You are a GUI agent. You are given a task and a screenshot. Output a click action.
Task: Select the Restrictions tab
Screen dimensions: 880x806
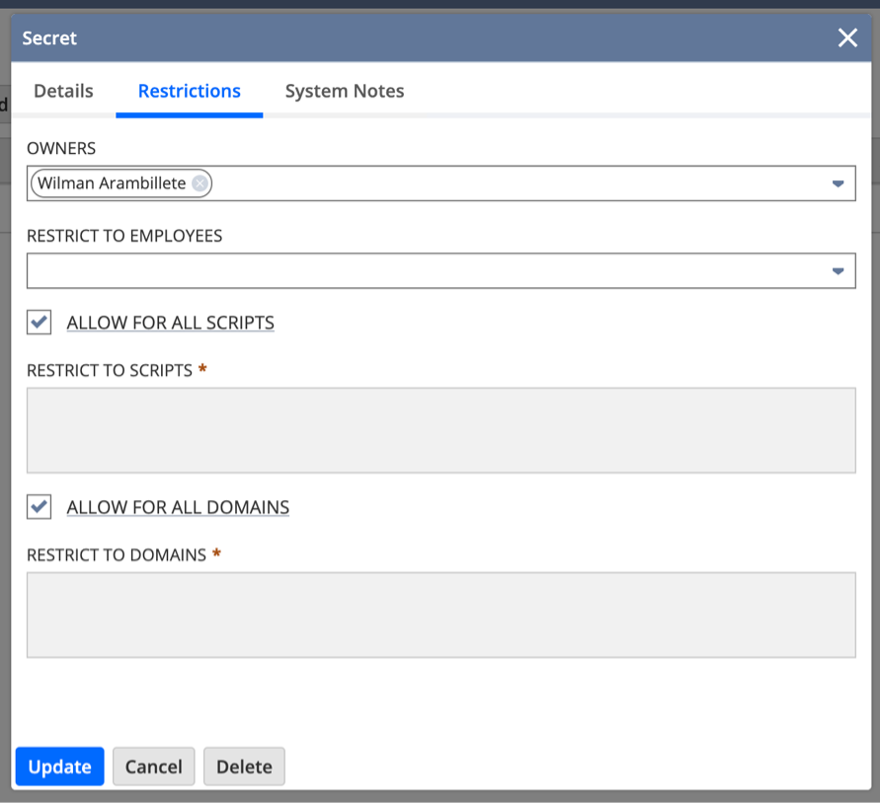189,91
